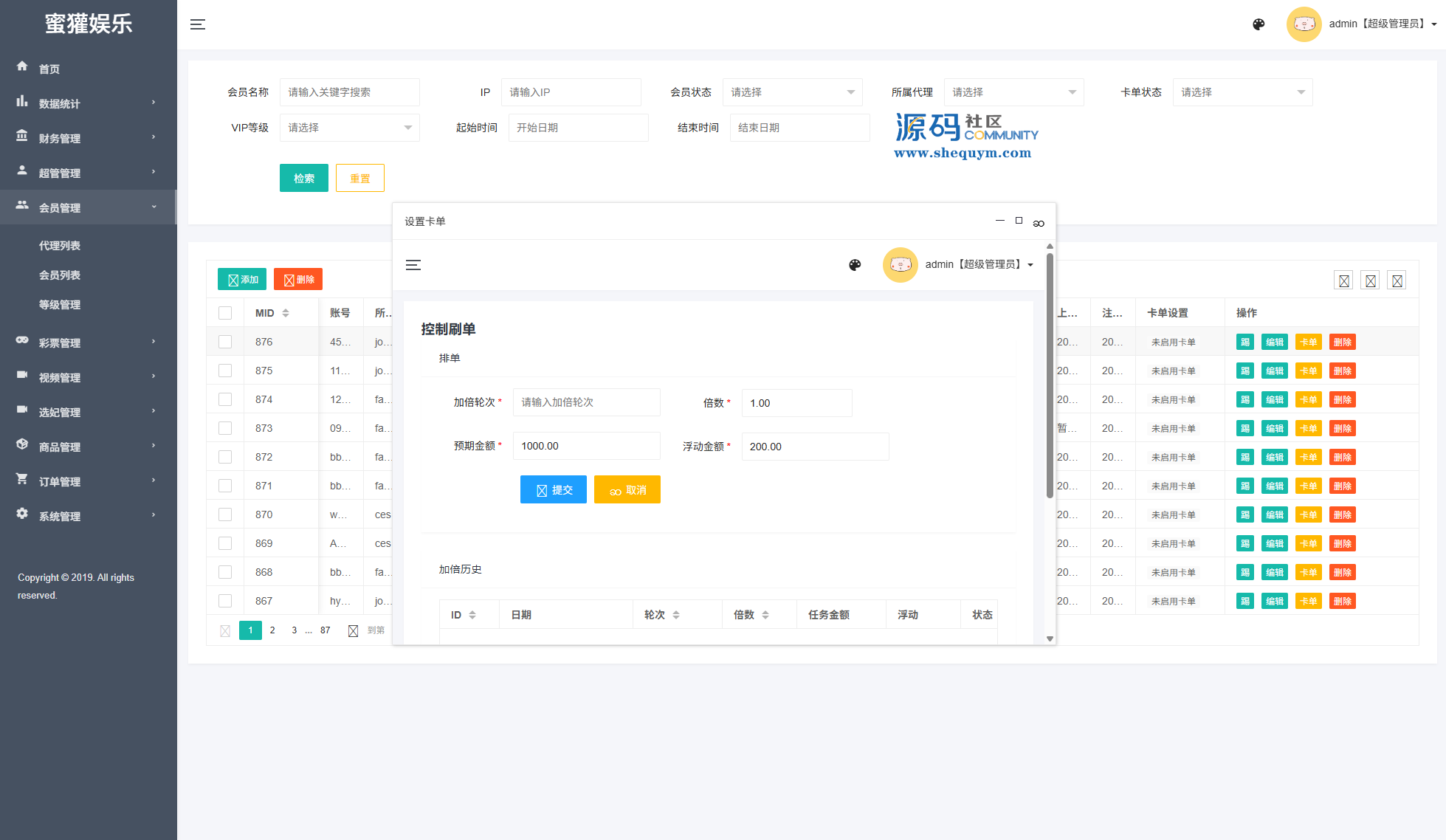
Task: Click the 卡单 icon button for MID 876
Action: point(1308,342)
